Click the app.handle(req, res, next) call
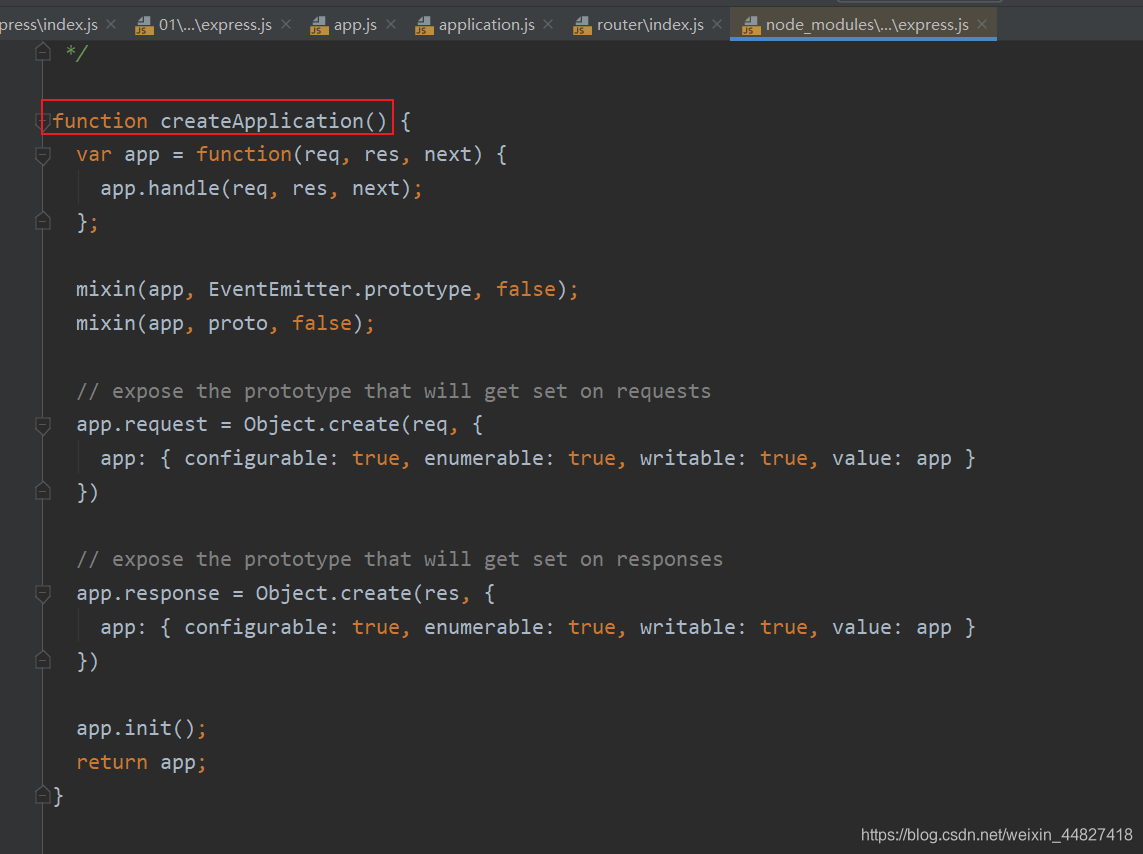This screenshot has width=1143, height=854. tap(261, 189)
